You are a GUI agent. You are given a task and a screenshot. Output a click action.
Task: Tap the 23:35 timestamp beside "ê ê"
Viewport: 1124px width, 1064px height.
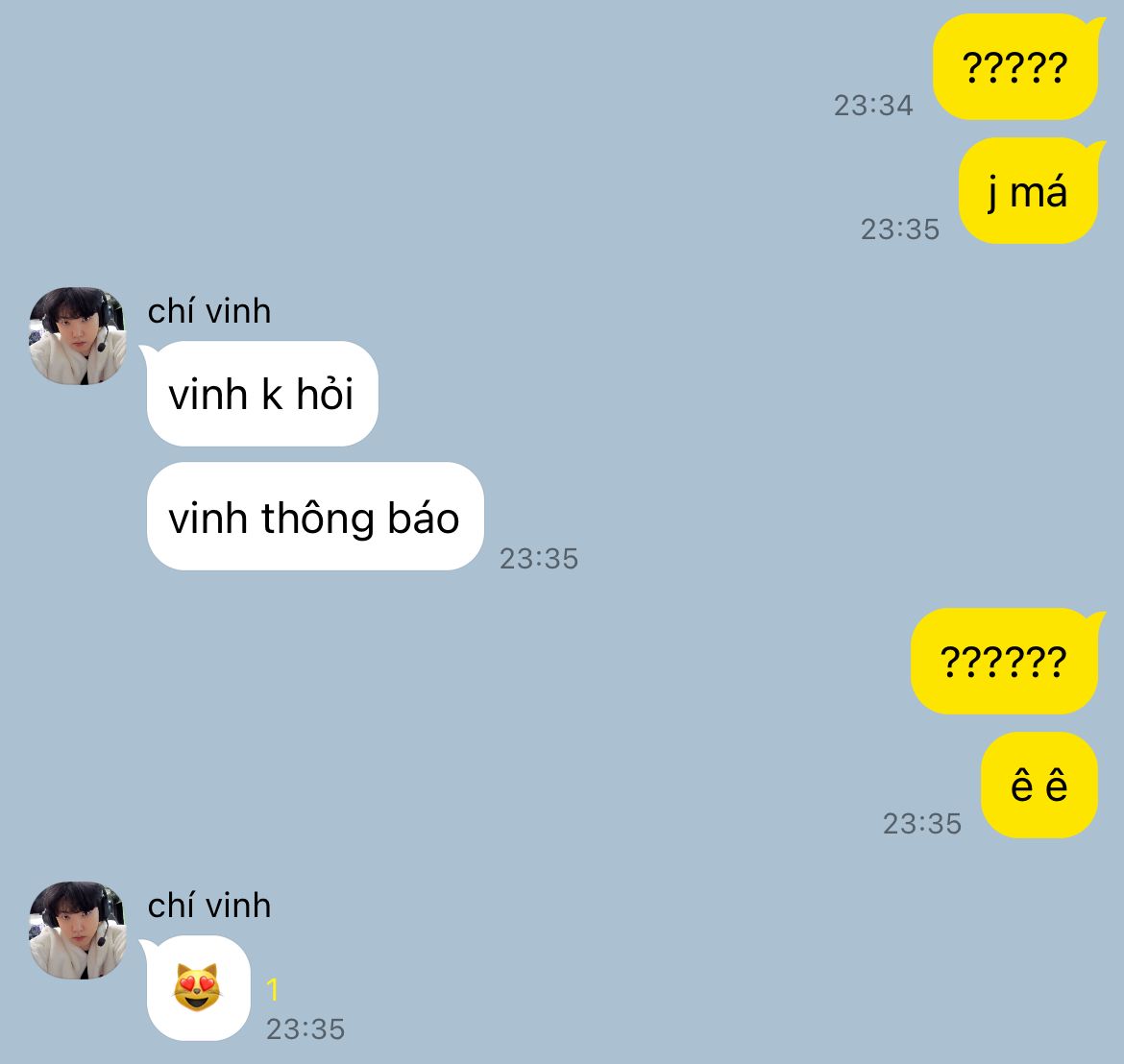pyautogui.click(x=922, y=824)
